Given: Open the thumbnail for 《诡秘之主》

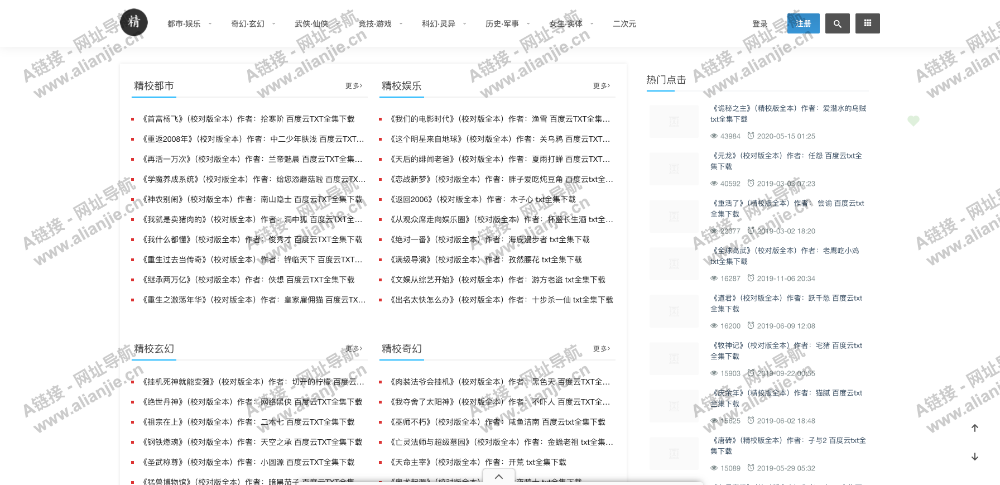Looking at the screenshot, I should [x=674, y=121].
